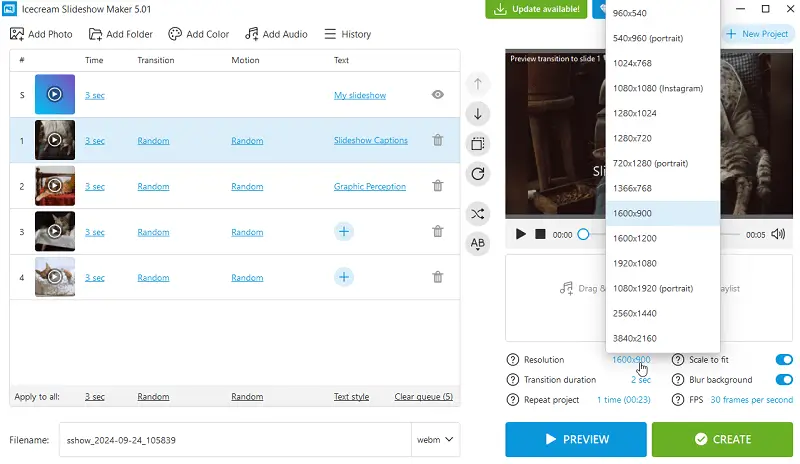Choose 1080x1080 (Instagram) resolution option
The height and width of the screenshot is (464, 800).
[x=657, y=88]
